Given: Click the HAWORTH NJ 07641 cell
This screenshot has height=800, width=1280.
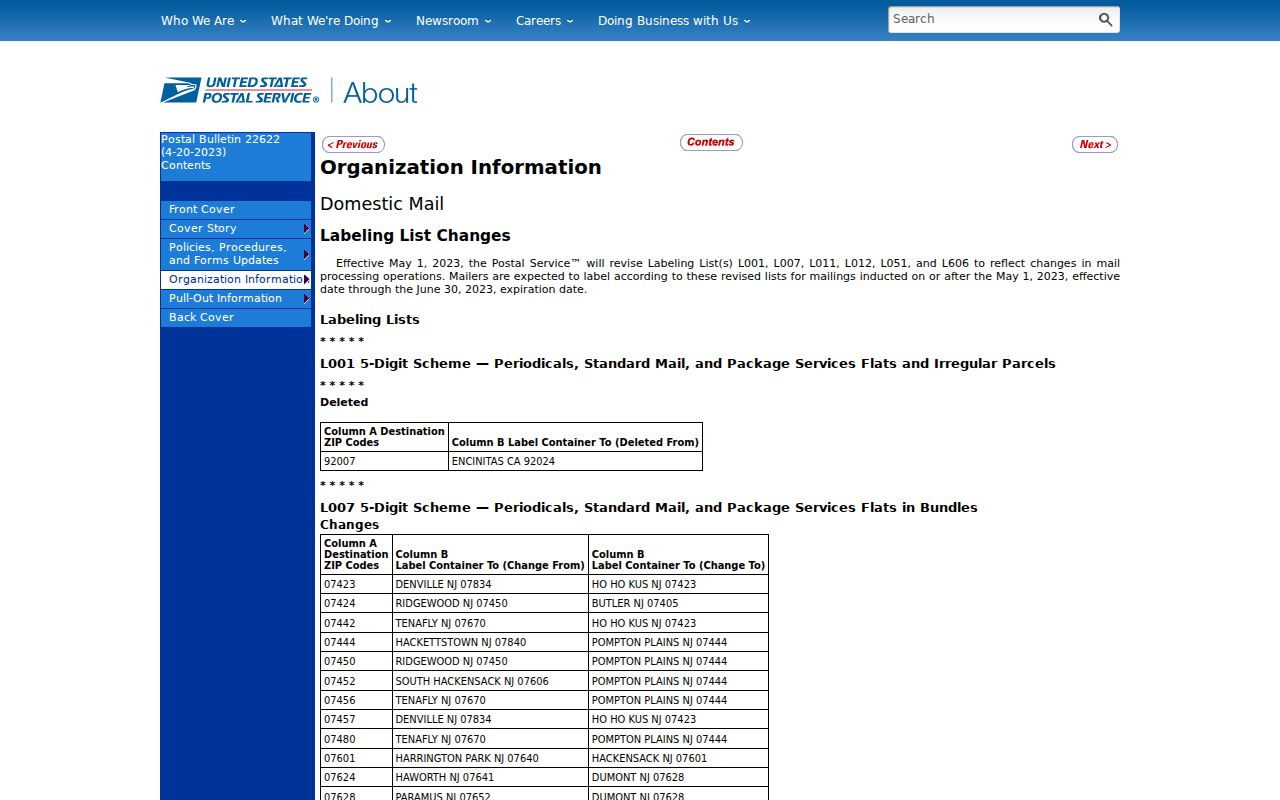Looking at the screenshot, I should (x=490, y=777).
